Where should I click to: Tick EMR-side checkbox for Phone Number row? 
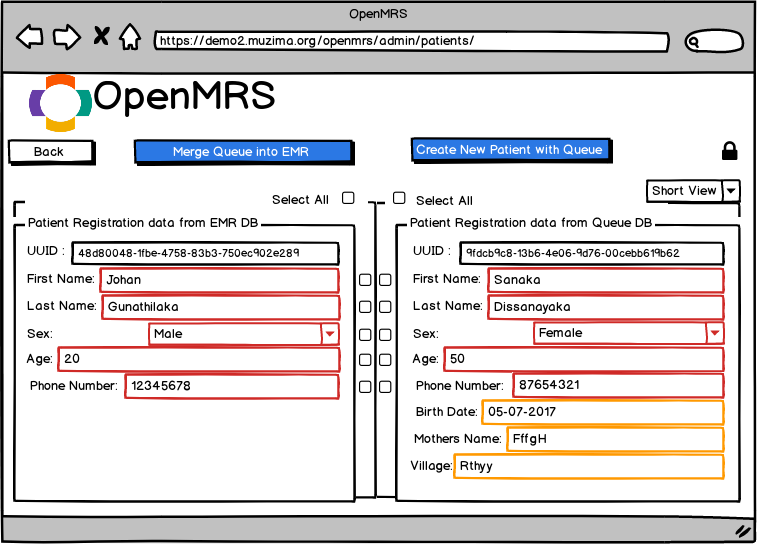pyautogui.click(x=365, y=387)
